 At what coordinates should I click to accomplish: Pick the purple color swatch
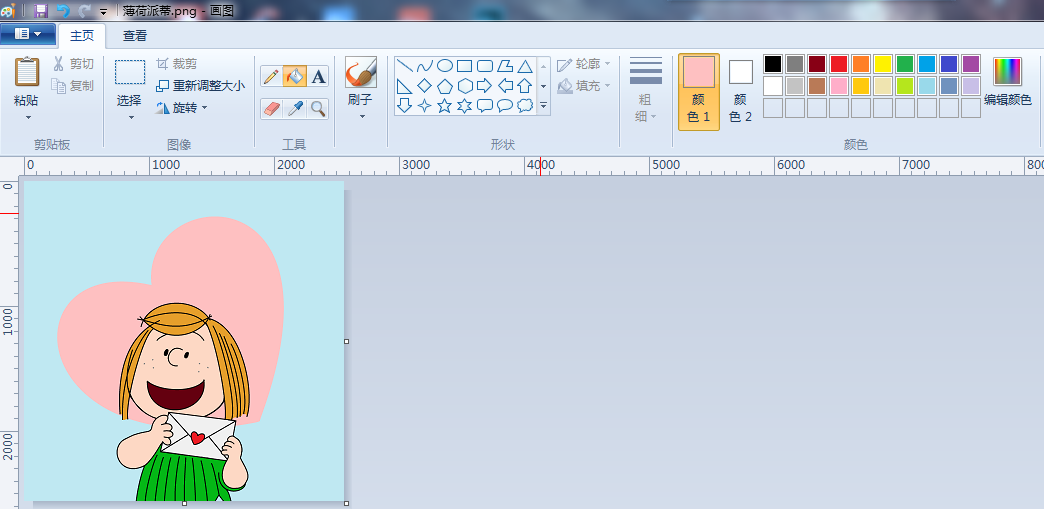pyautogui.click(x=971, y=64)
